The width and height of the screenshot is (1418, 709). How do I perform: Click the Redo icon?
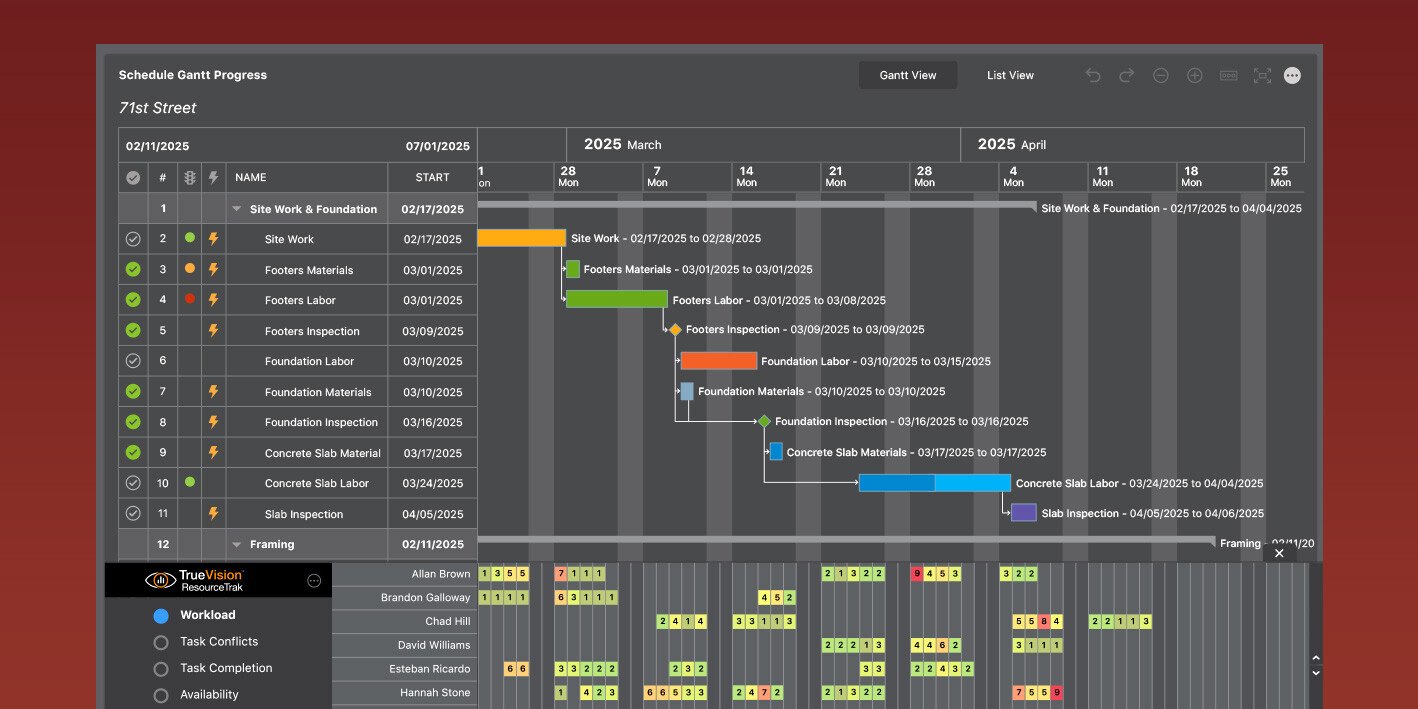click(1126, 75)
